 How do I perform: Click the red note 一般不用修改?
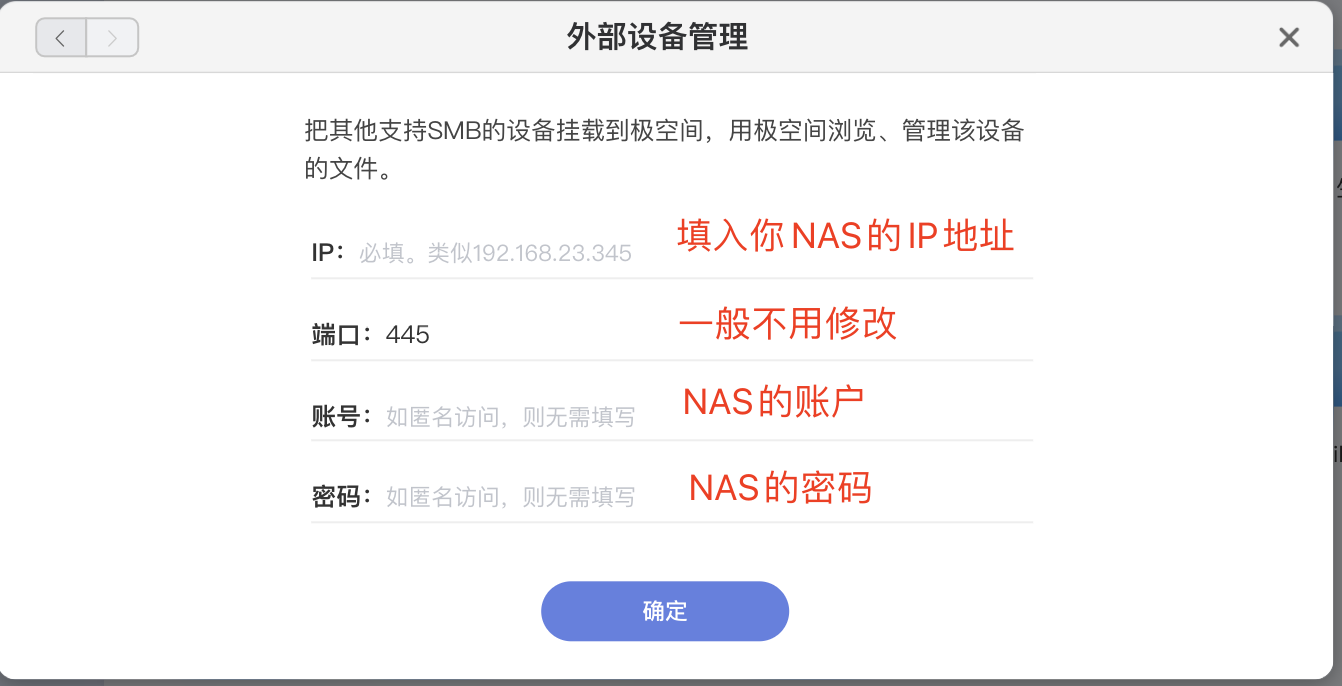click(x=787, y=323)
